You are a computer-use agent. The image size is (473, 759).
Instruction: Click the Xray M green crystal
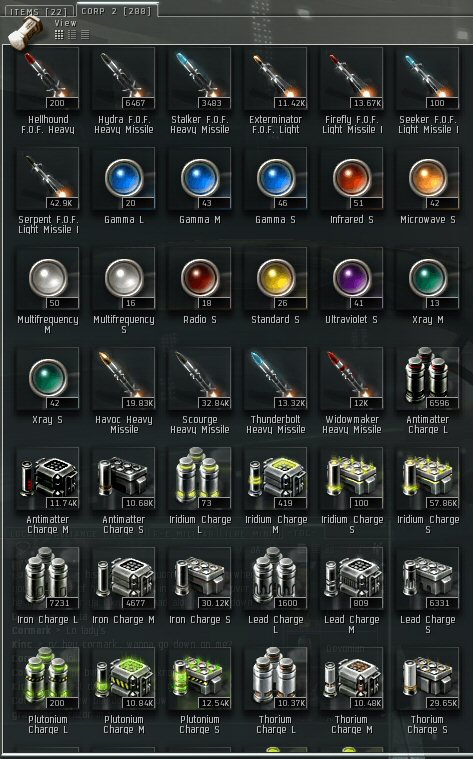click(x=428, y=279)
